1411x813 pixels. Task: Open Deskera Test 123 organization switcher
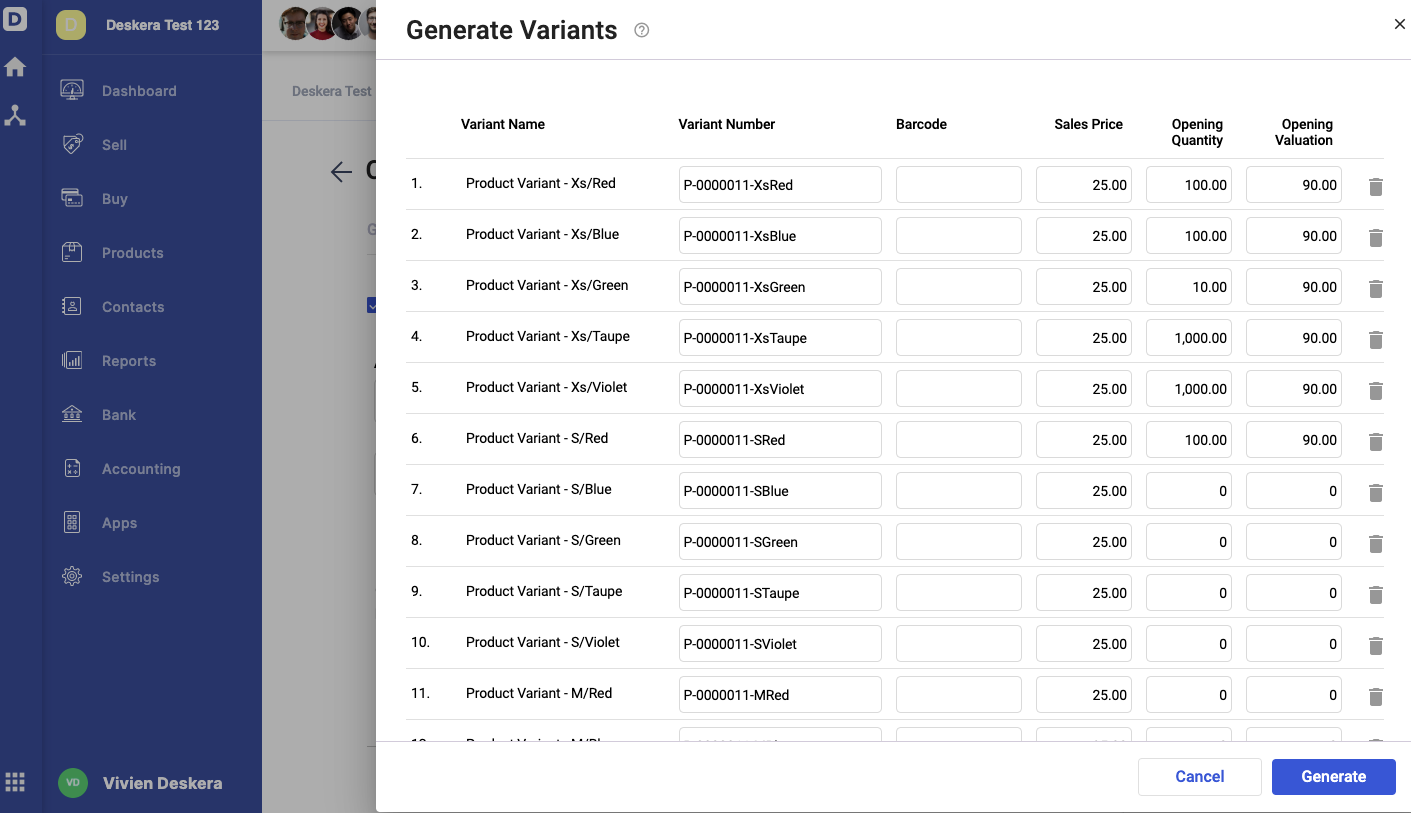pyautogui.click(x=152, y=25)
